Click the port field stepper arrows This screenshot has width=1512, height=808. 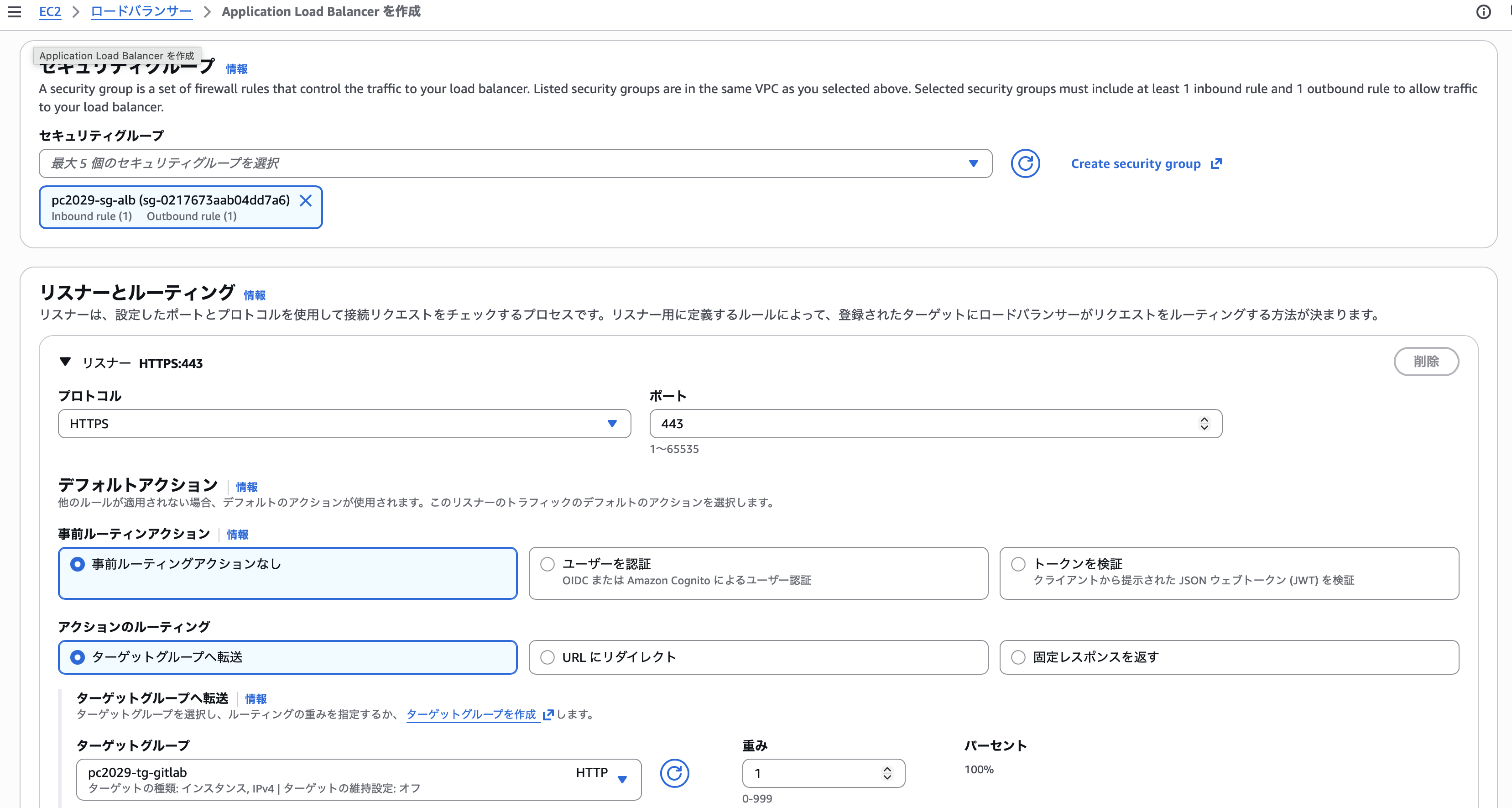[1204, 423]
